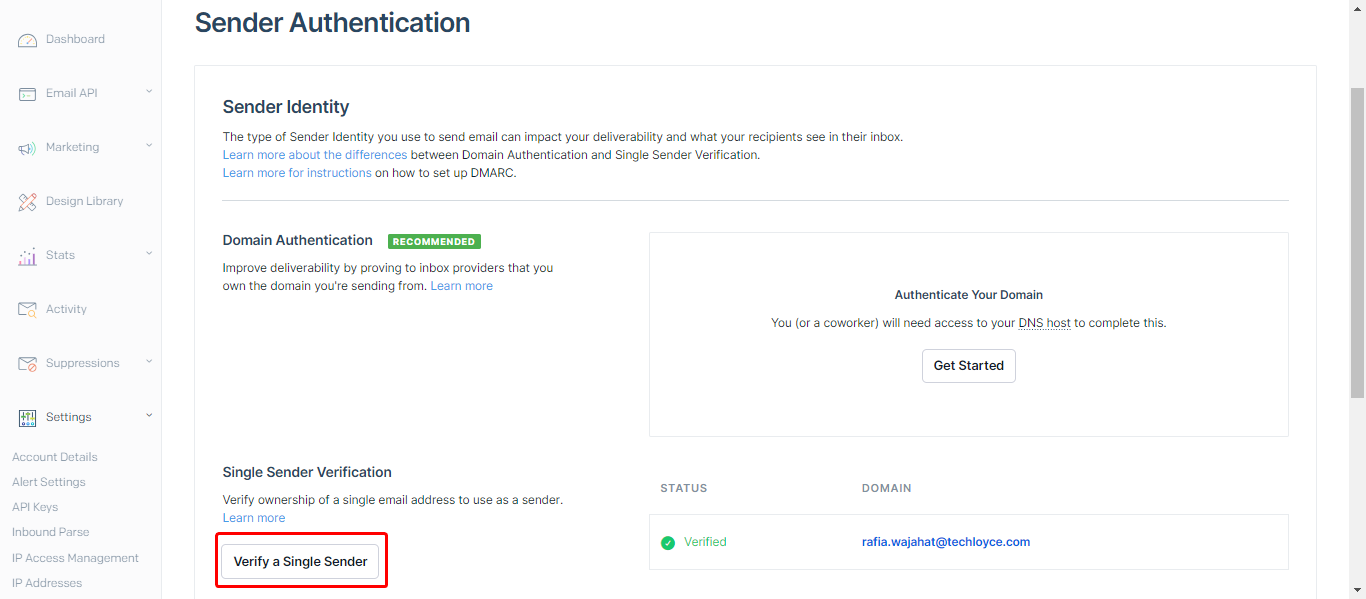Click the Sender Identity heading
The width and height of the screenshot is (1366, 599).
(x=286, y=107)
